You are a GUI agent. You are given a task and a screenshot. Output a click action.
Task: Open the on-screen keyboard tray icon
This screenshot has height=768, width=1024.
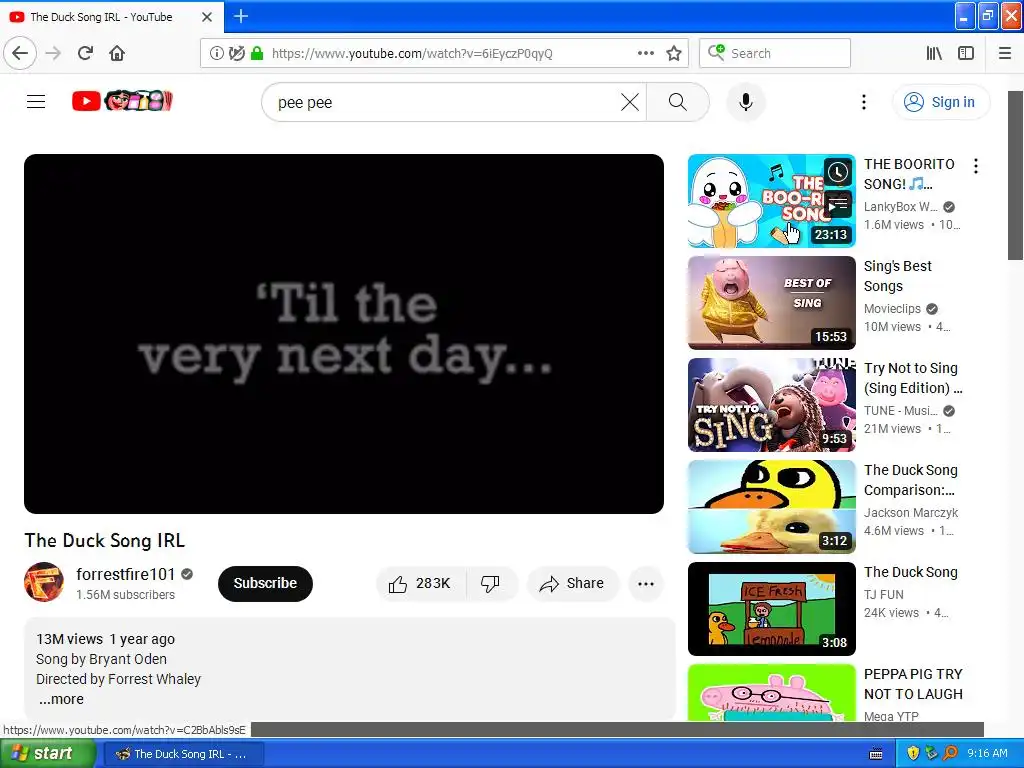876,754
